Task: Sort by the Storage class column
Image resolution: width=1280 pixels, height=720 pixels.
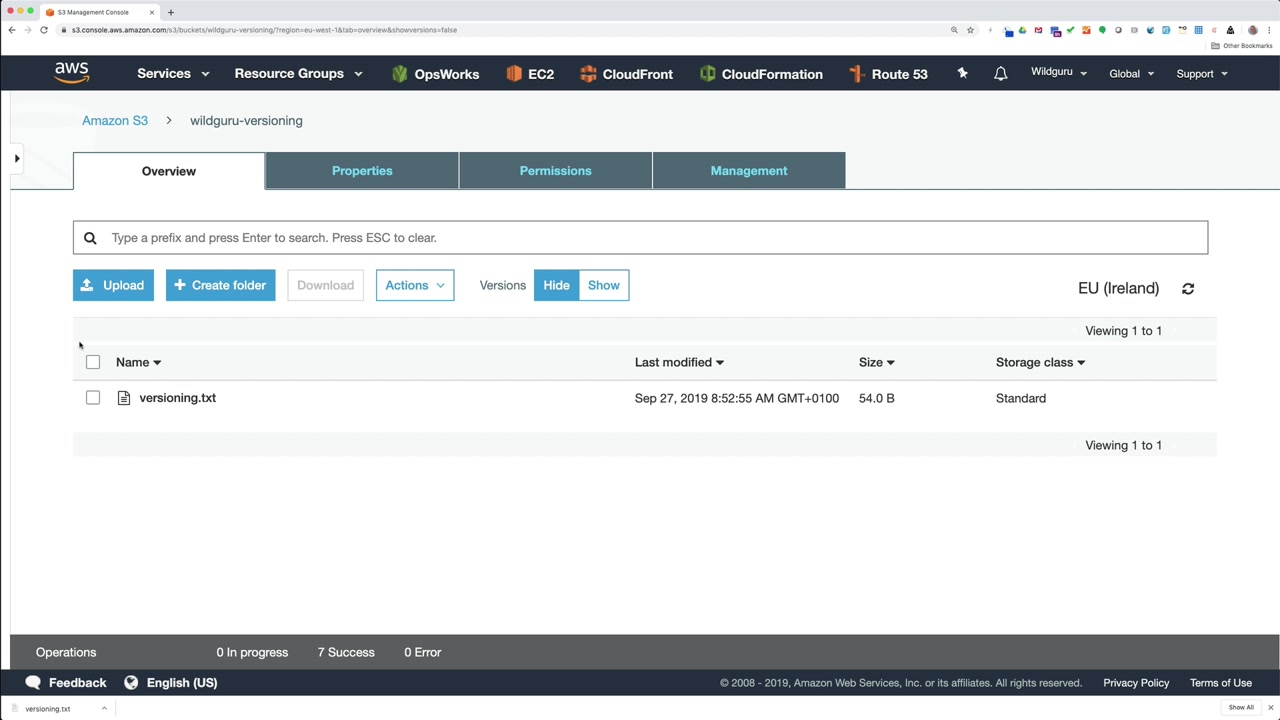Action: 1040,362
